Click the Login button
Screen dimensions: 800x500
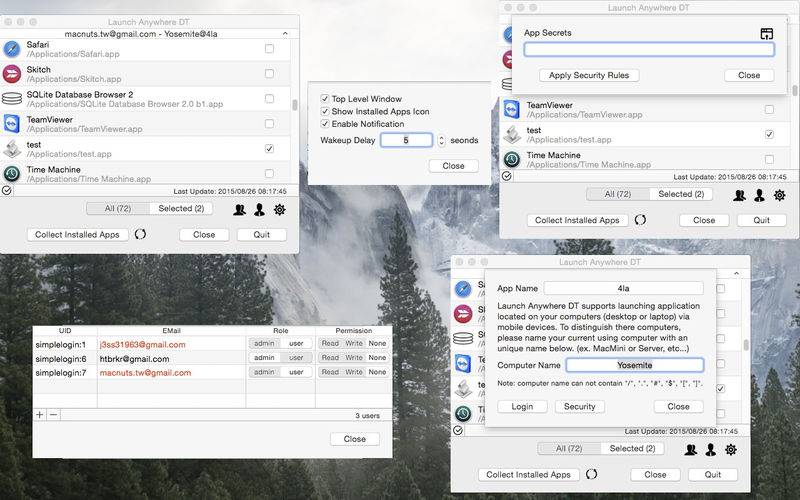(522, 407)
